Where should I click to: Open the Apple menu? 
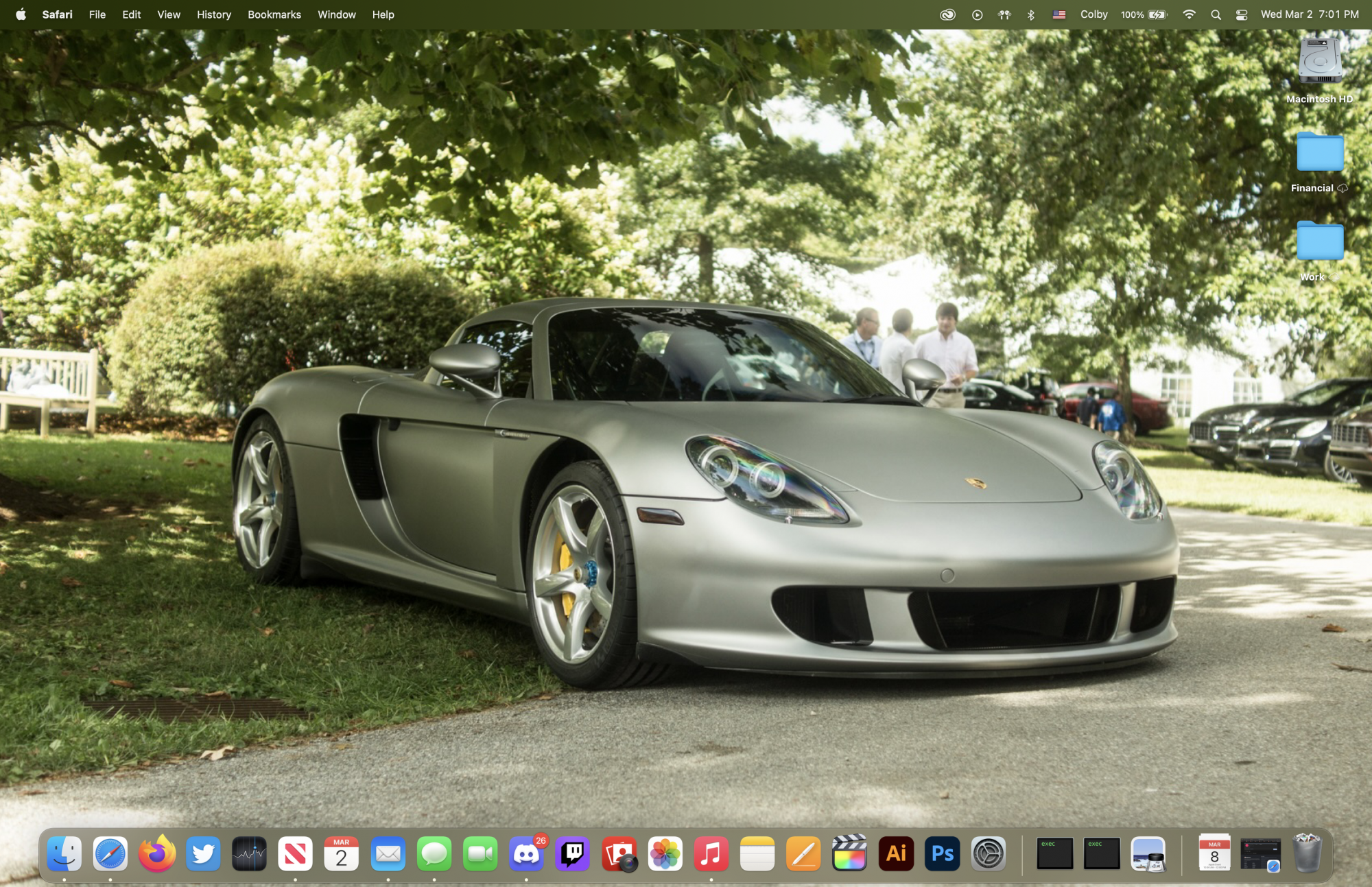(21, 14)
